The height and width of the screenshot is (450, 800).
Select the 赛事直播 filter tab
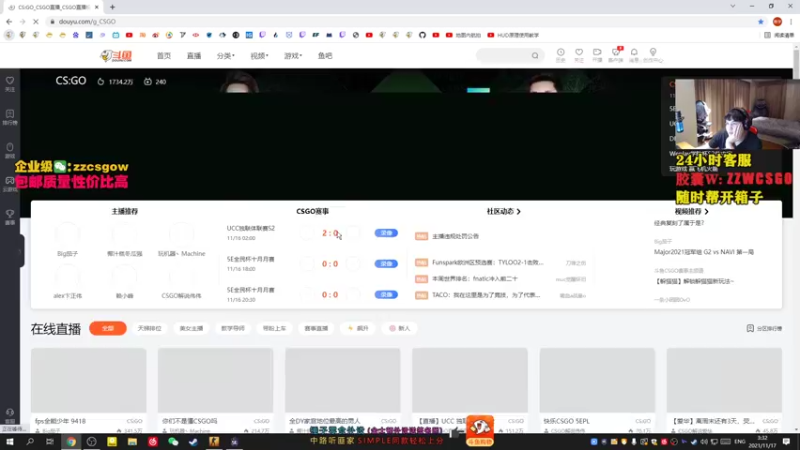[316, 328]
